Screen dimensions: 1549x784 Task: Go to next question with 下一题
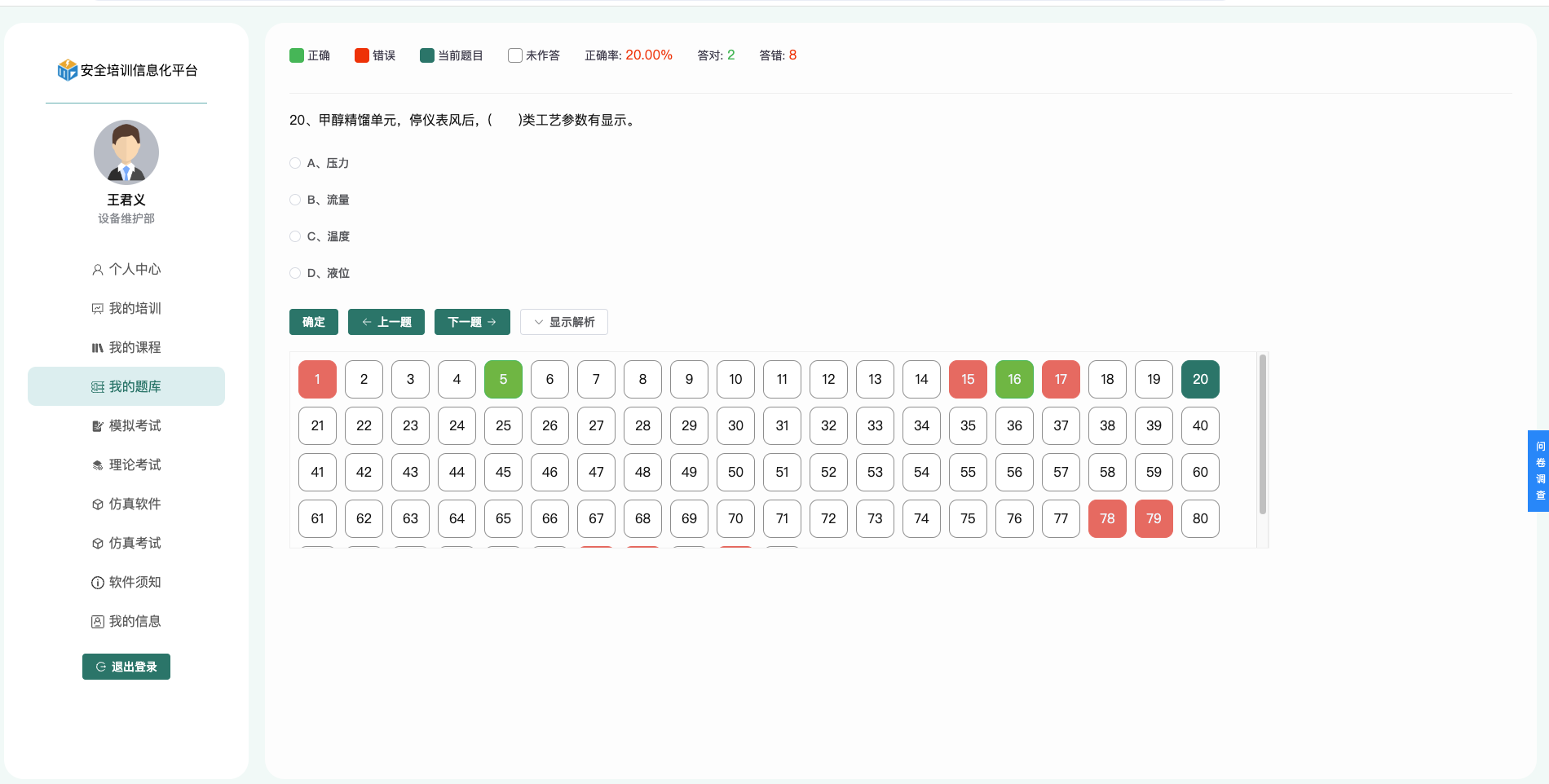pos(472,322)
